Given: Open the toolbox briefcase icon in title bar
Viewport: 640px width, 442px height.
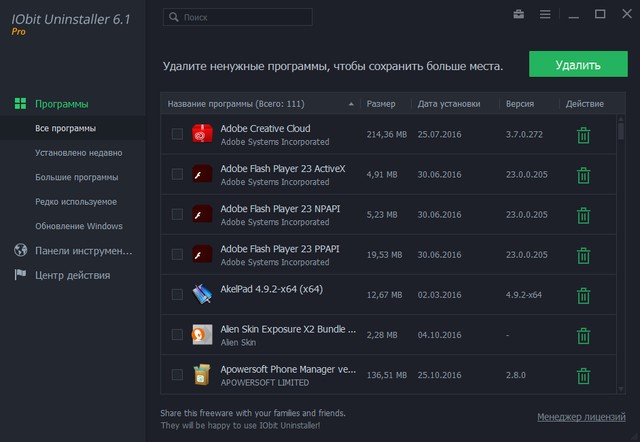Looking at the screenshot, I should [518, 15].
